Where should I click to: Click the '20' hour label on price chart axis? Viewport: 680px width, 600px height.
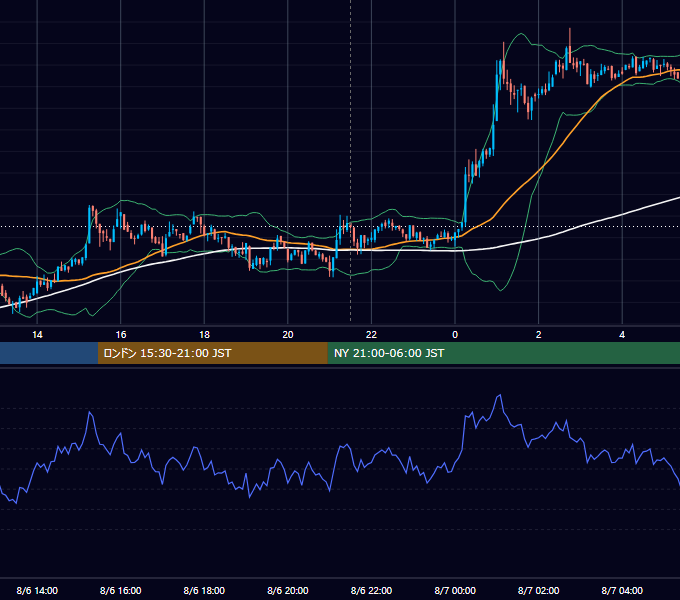(x=288, y=335)
